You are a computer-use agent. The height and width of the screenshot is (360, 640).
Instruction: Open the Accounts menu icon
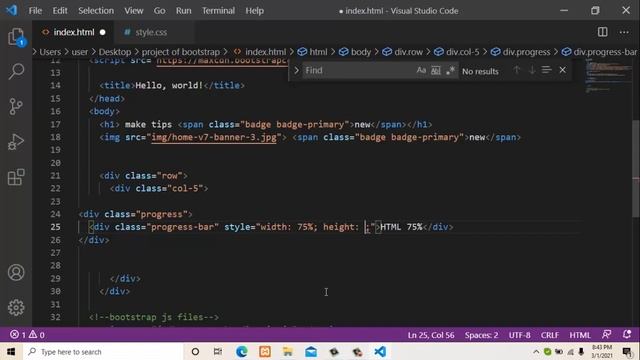click(x=16, y=272)
